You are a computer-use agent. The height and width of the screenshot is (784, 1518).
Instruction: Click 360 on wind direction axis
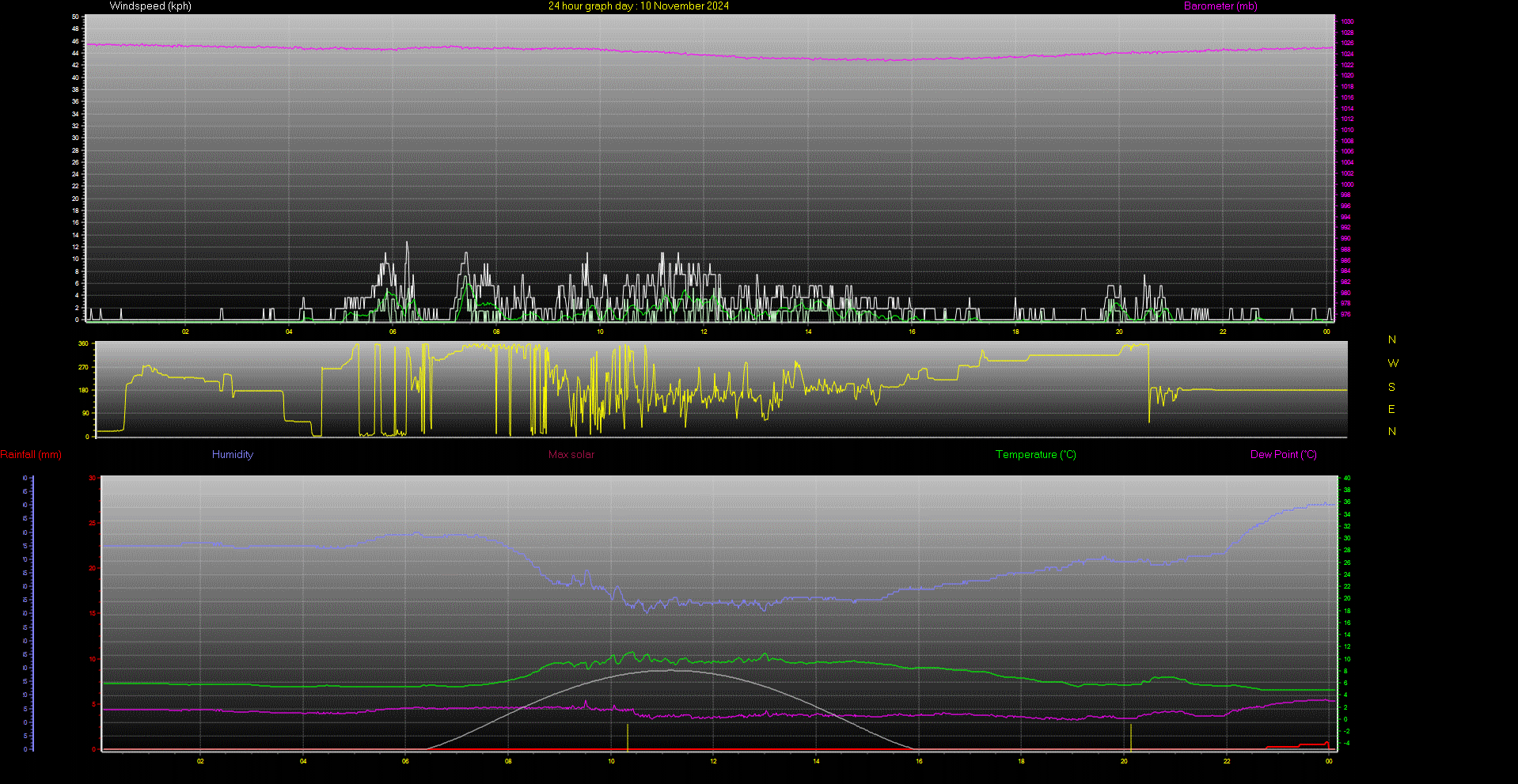point(83,344)
